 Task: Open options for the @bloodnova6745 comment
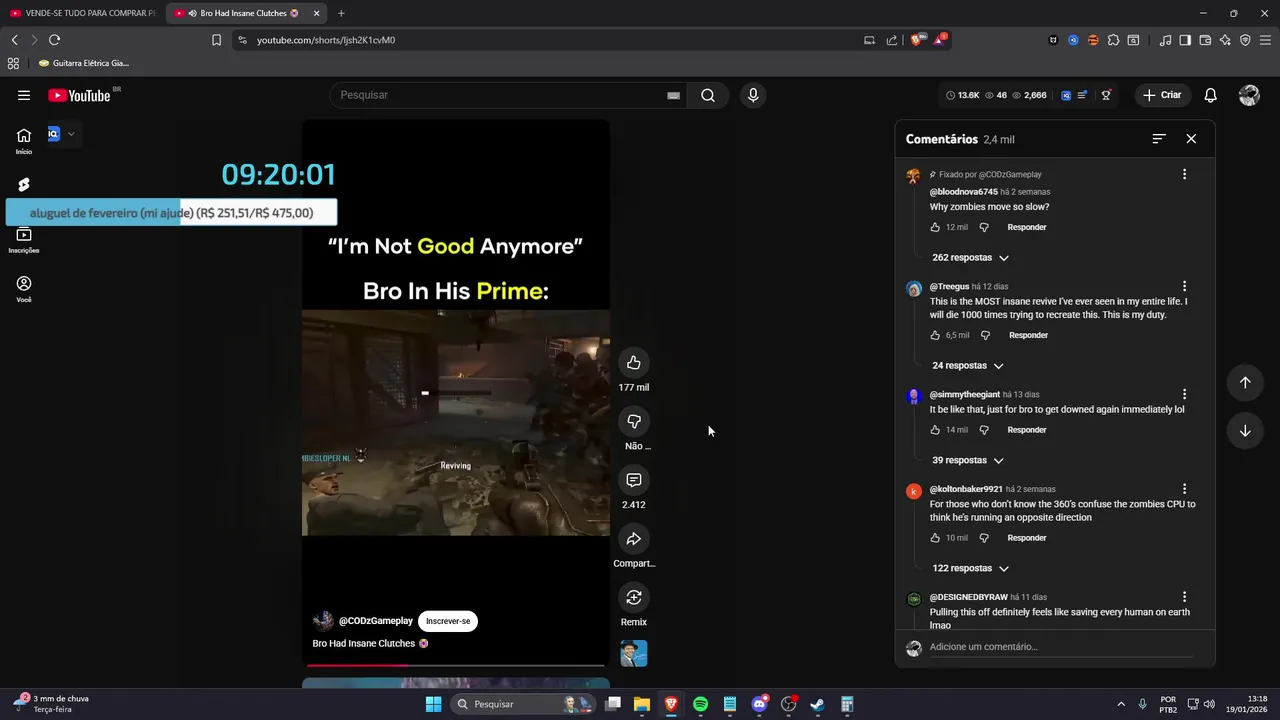click(1185, 174)
